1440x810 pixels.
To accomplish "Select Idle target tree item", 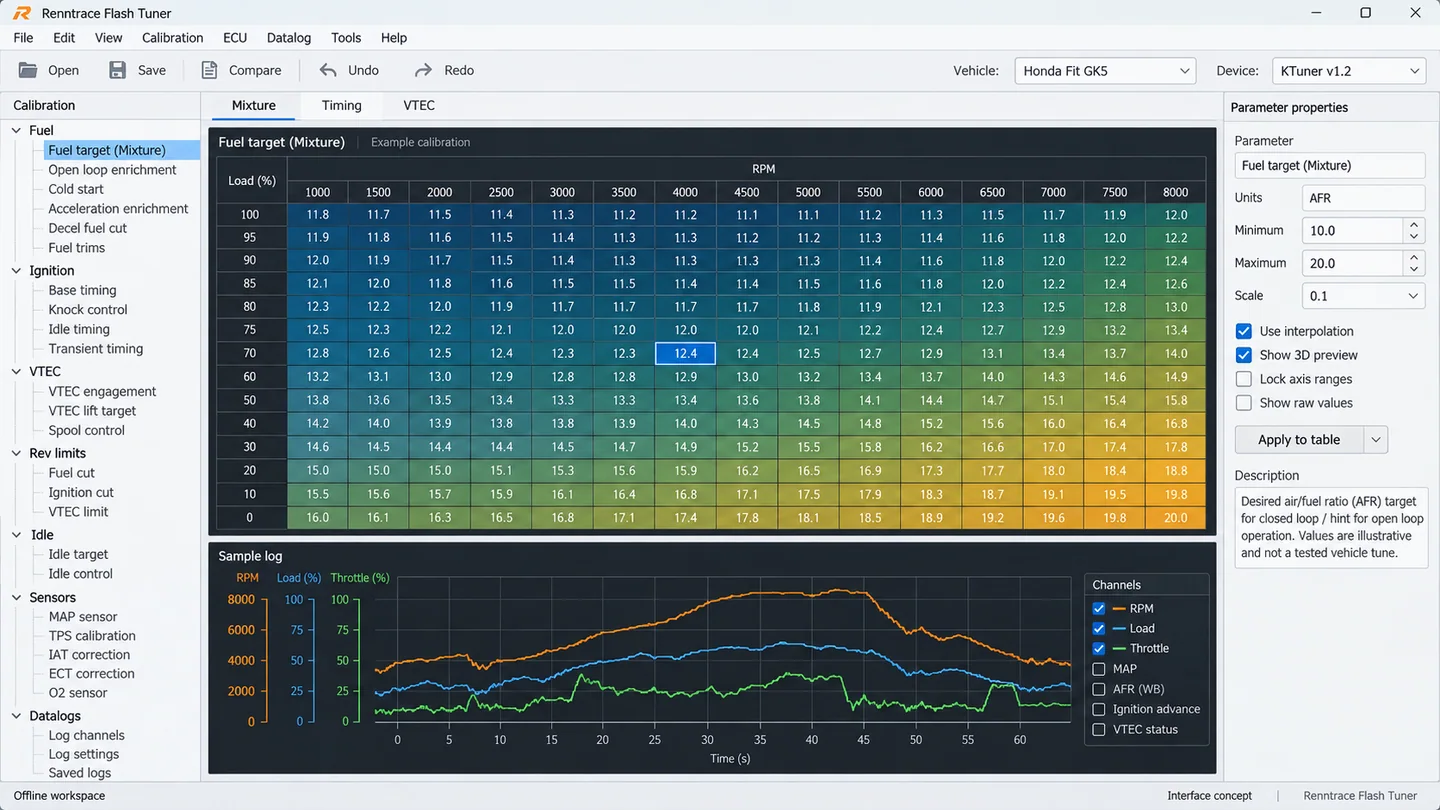I will click(78, 554).
